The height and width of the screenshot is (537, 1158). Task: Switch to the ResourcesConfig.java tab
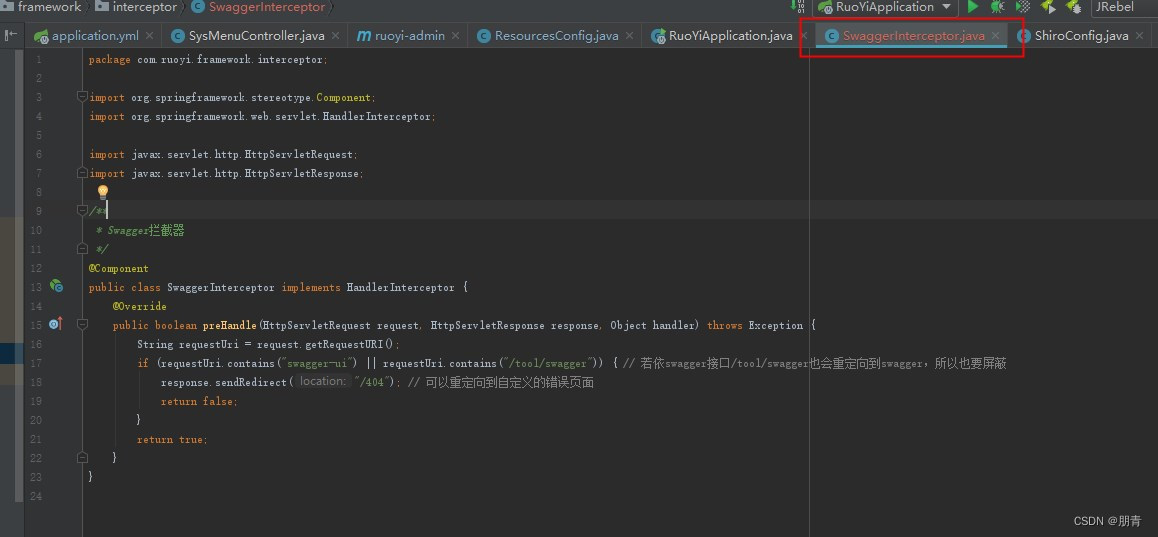tap(556, 35)
